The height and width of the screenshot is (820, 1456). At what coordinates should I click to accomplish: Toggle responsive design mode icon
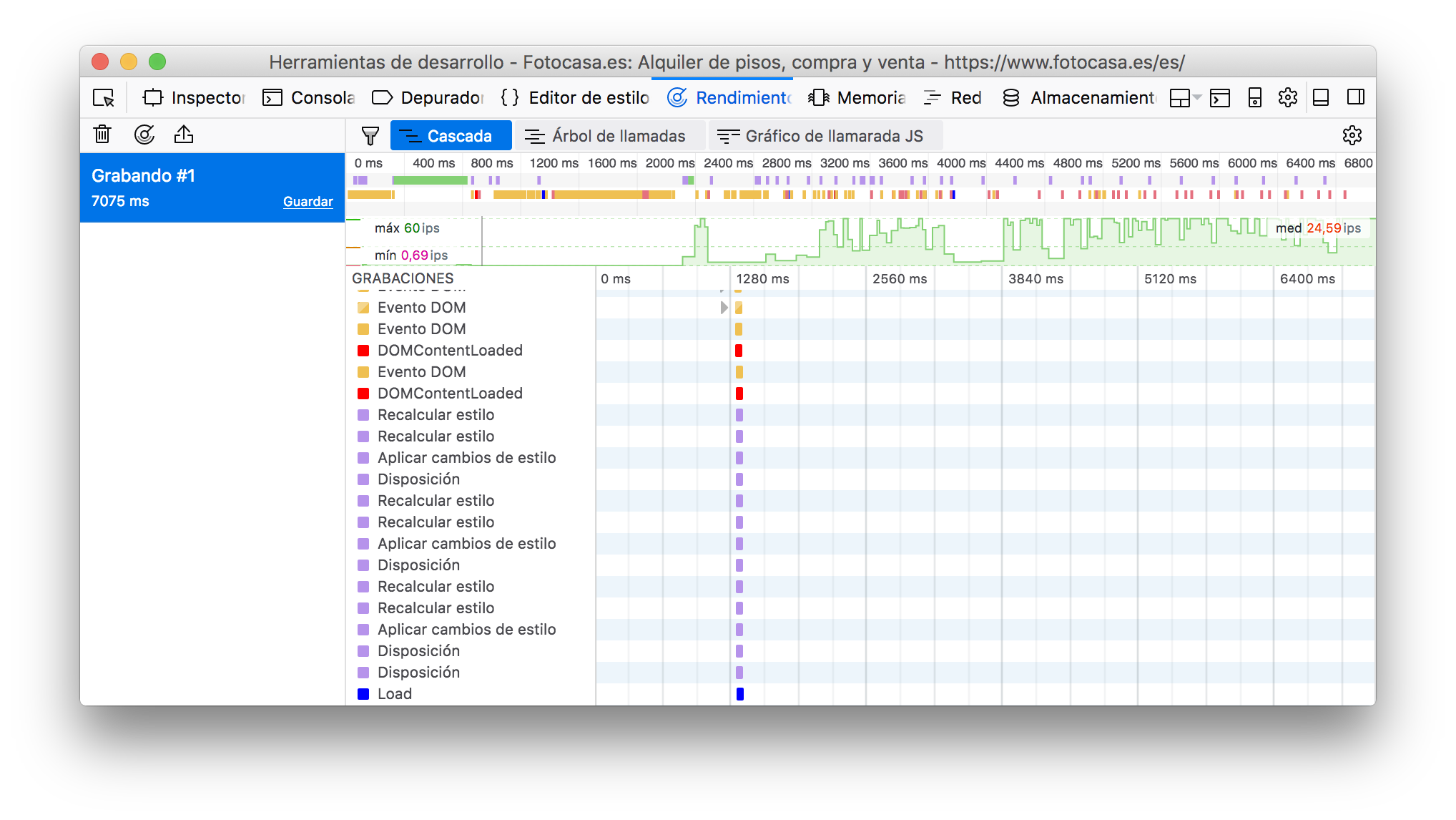[1254, 97]
